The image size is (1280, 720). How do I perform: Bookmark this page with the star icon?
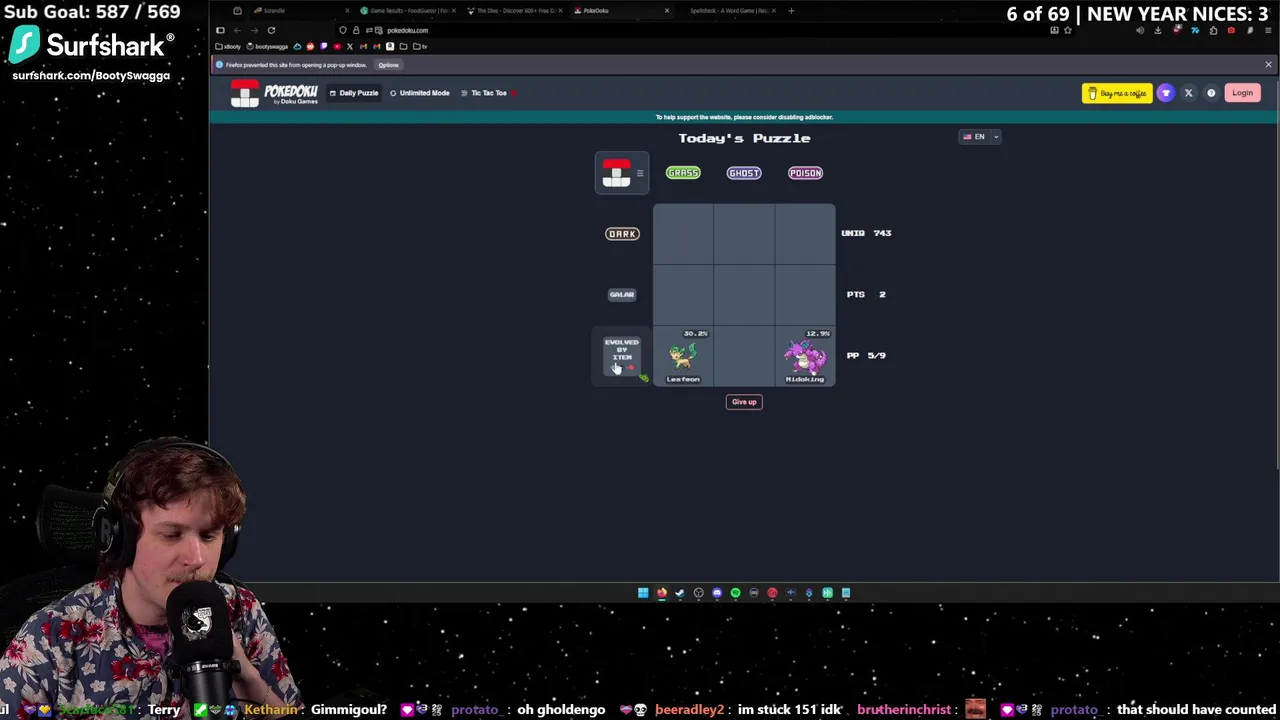(x=1067, y=30)
